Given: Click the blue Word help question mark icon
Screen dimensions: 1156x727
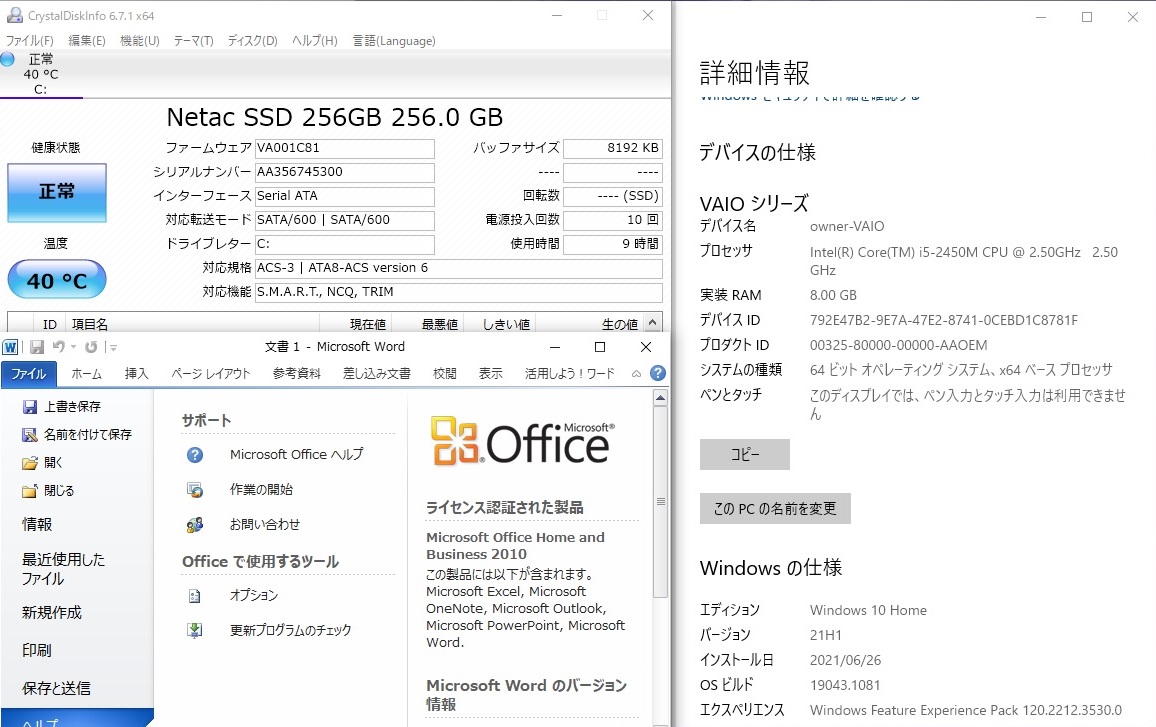Looking at the screenshot, I should click(658, 373).
